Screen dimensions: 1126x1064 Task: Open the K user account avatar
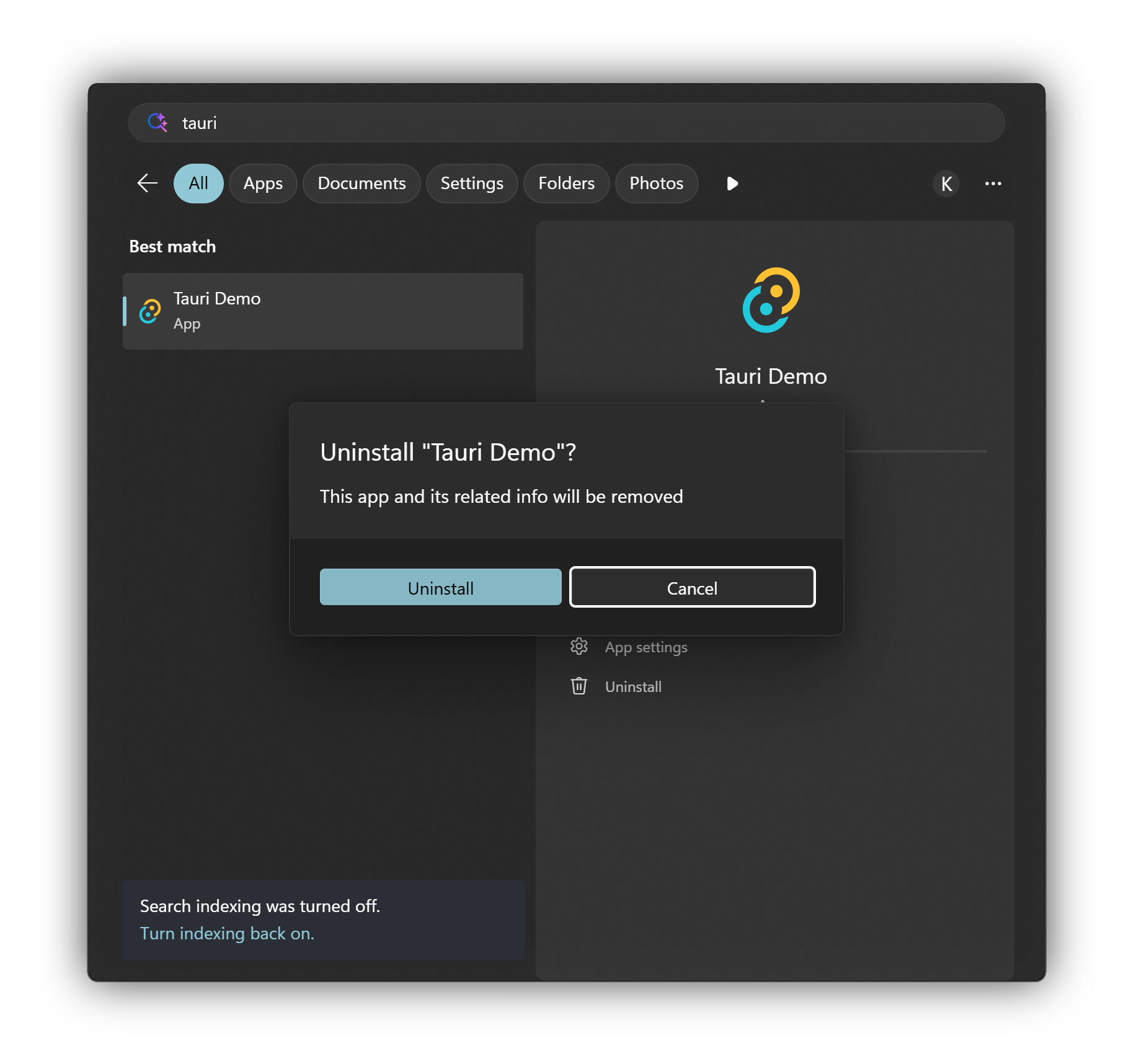pos(946,184)
